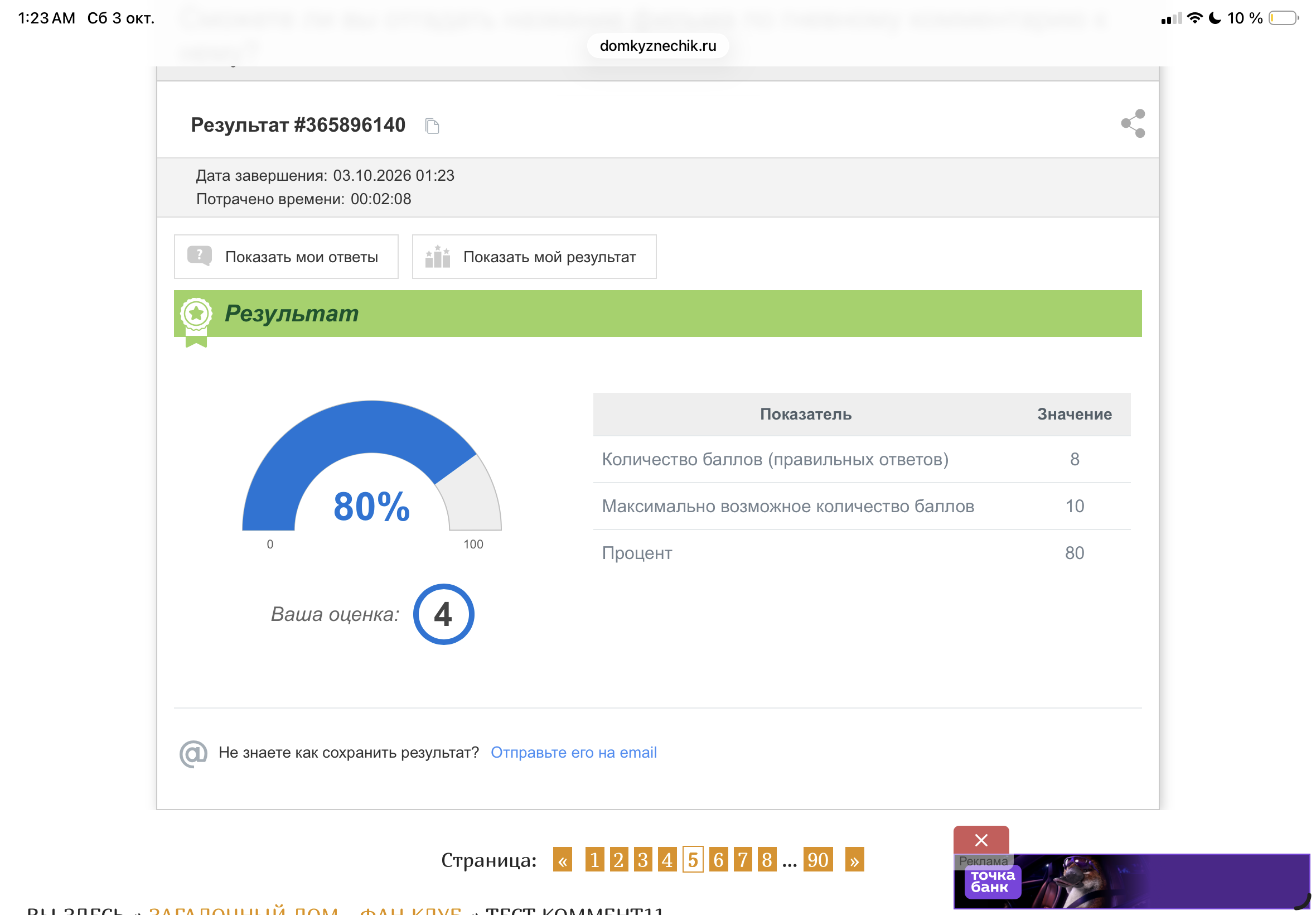Close the advertisement with red X
The width and height of the screenshot is (1316, 915).
tap(981, 840)
